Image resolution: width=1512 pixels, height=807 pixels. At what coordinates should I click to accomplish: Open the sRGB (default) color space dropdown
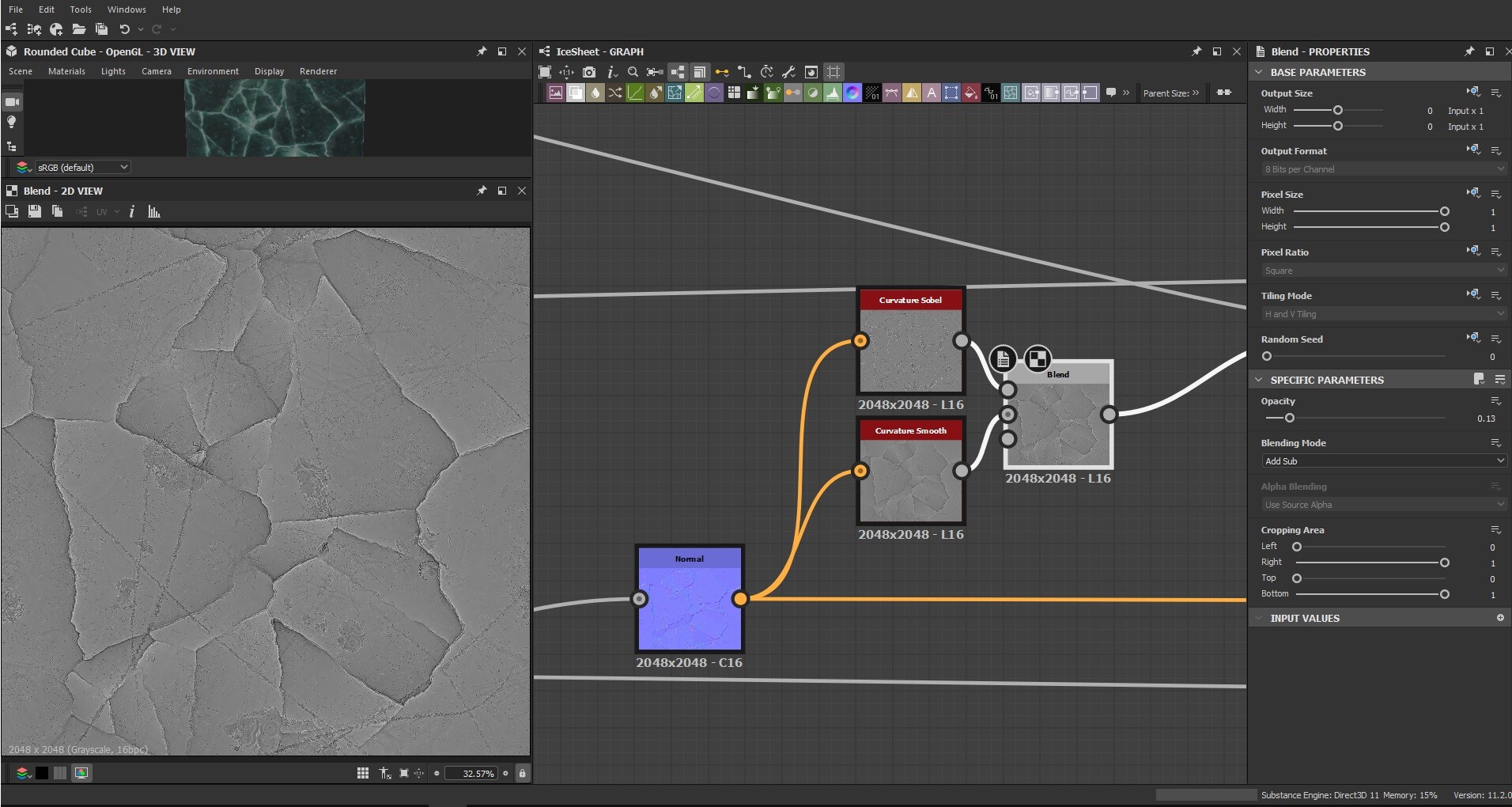pos(82,168)
